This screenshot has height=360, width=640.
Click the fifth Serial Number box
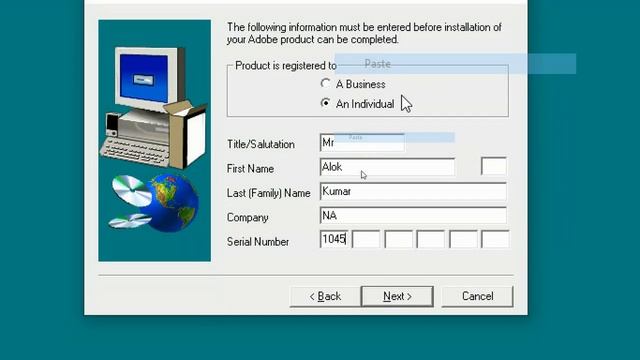click(x=463, y=239)
